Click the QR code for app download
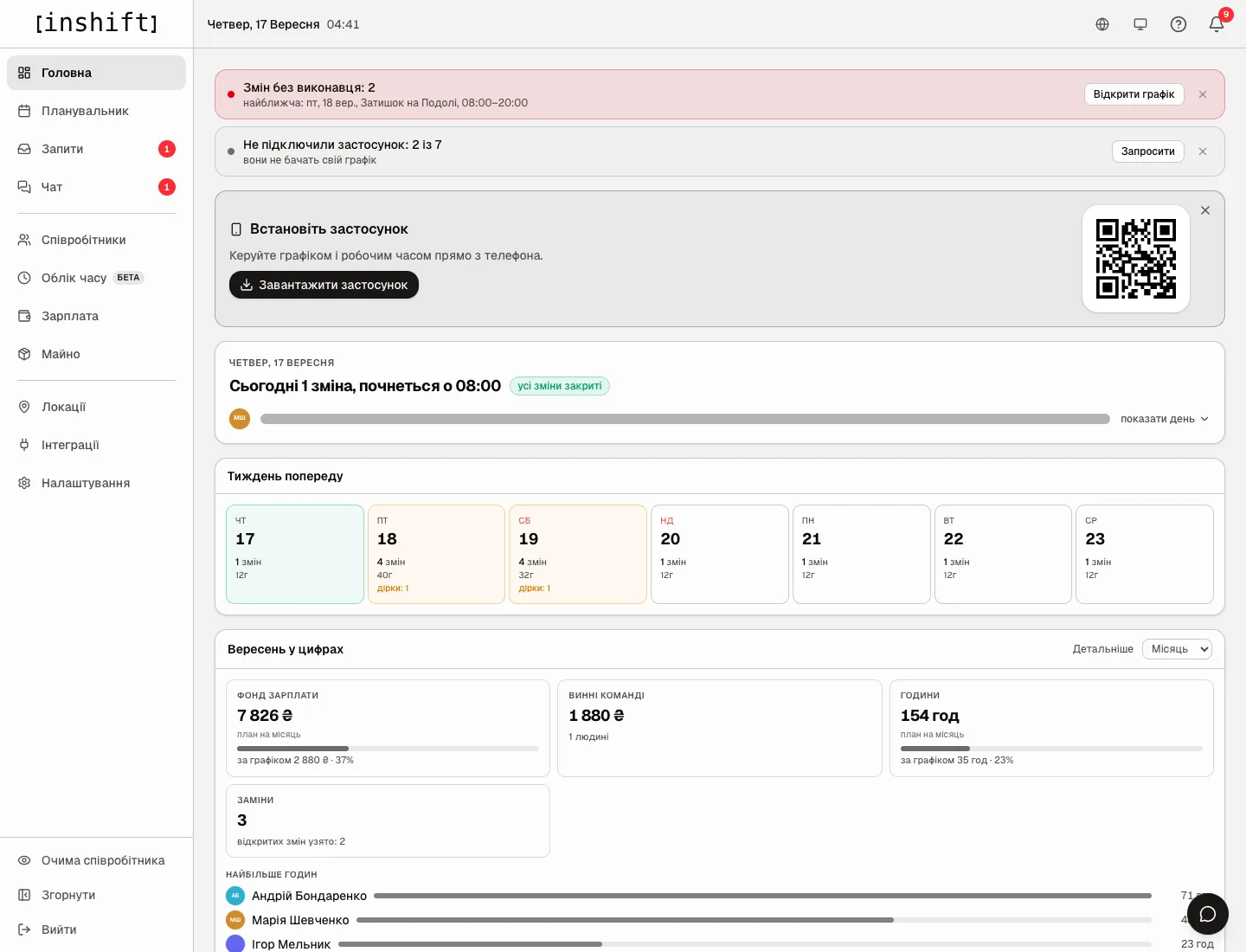This screenshot has width=1246, height=952. [x=1136, y=259]
